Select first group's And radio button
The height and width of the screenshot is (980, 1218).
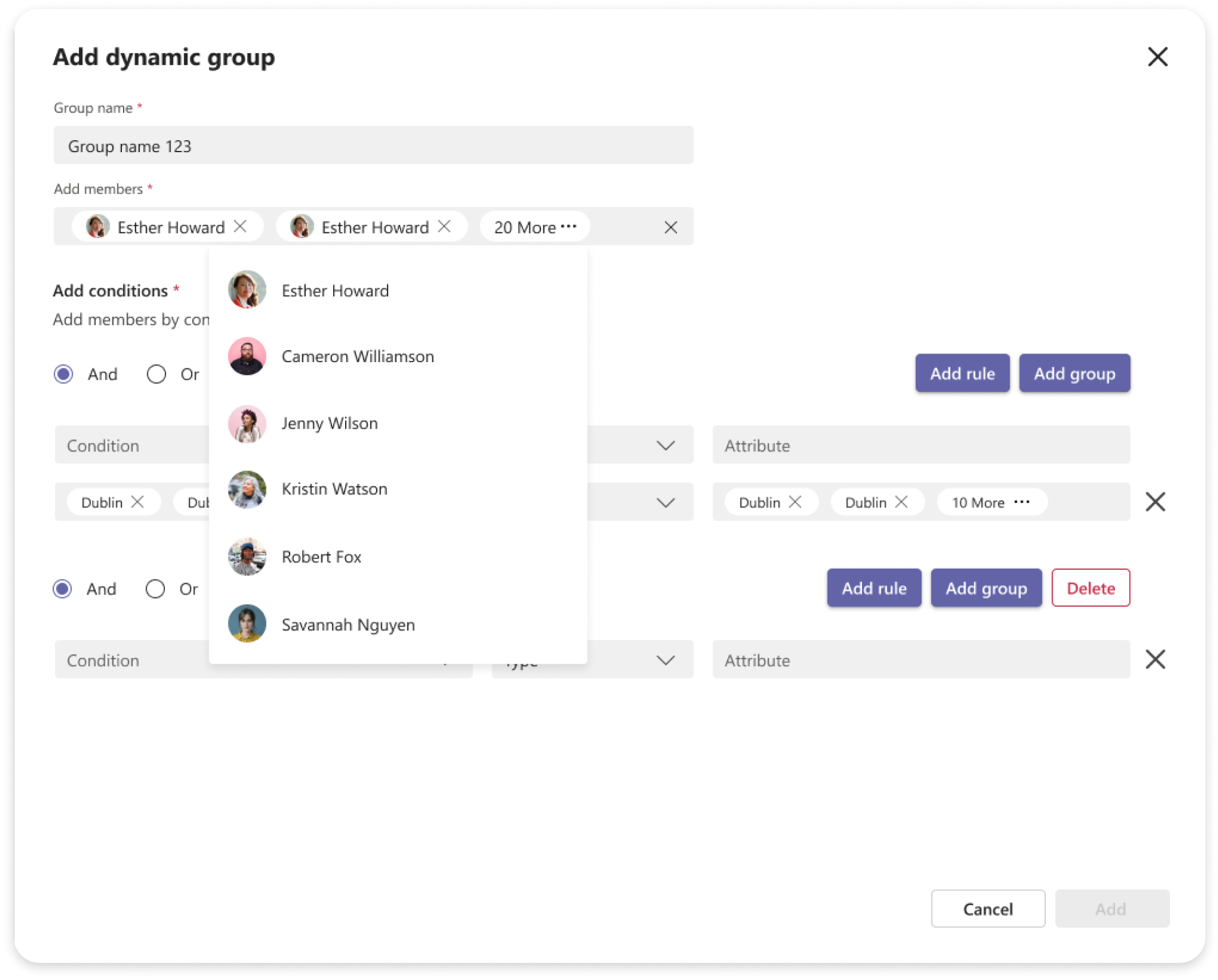[64, 374]
